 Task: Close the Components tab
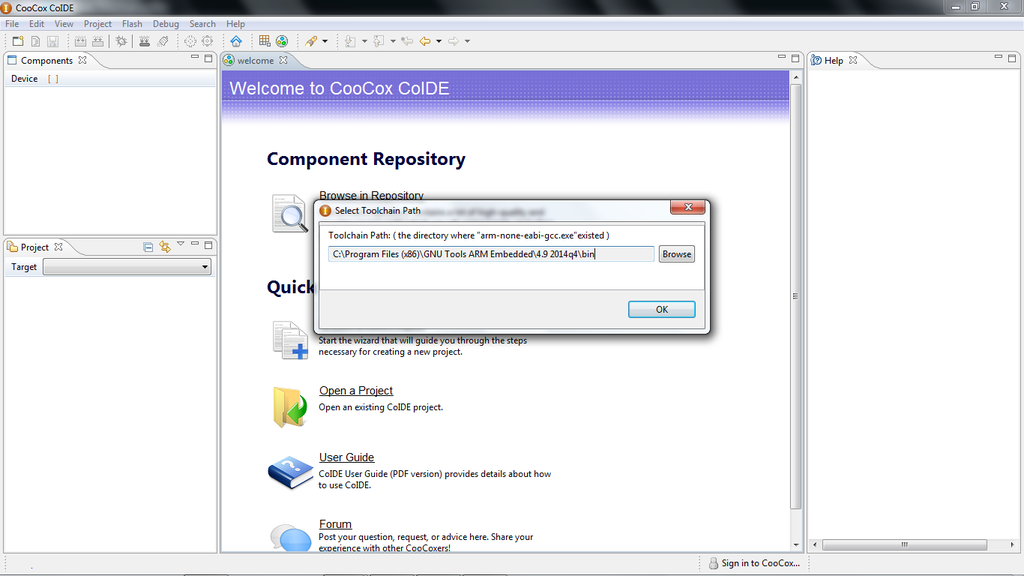82,60
